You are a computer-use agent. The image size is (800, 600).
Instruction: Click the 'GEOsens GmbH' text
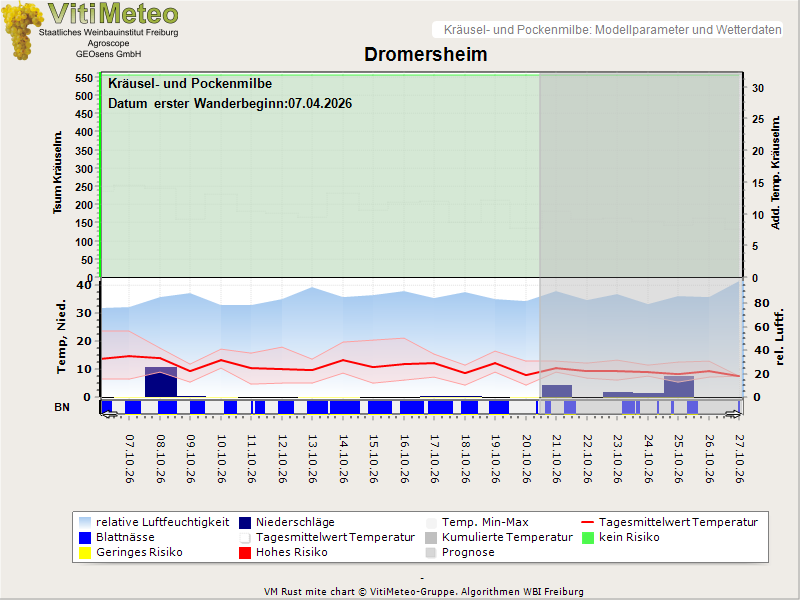tap(108, 54)
